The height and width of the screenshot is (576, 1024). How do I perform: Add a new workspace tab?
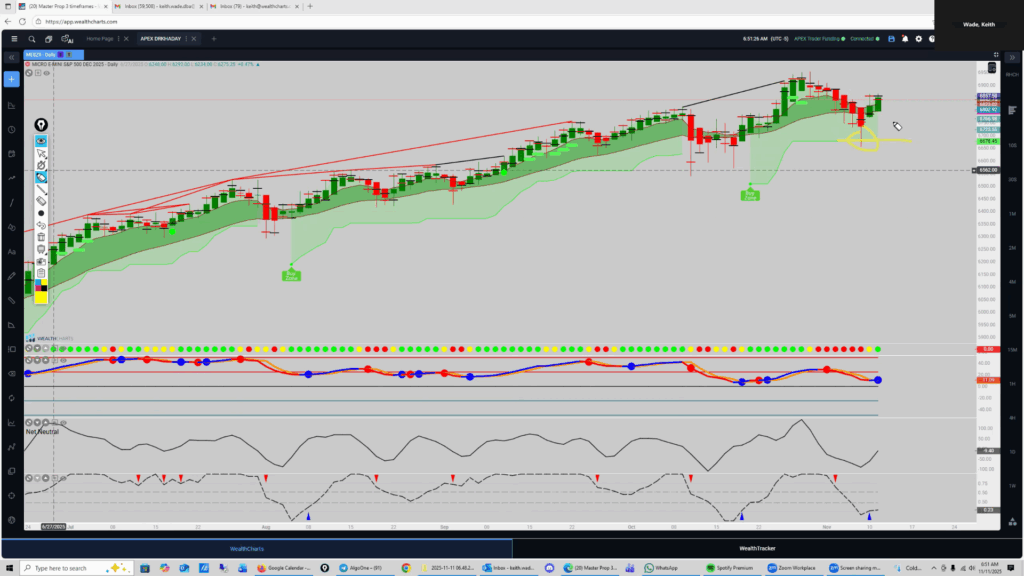point(213,39)
